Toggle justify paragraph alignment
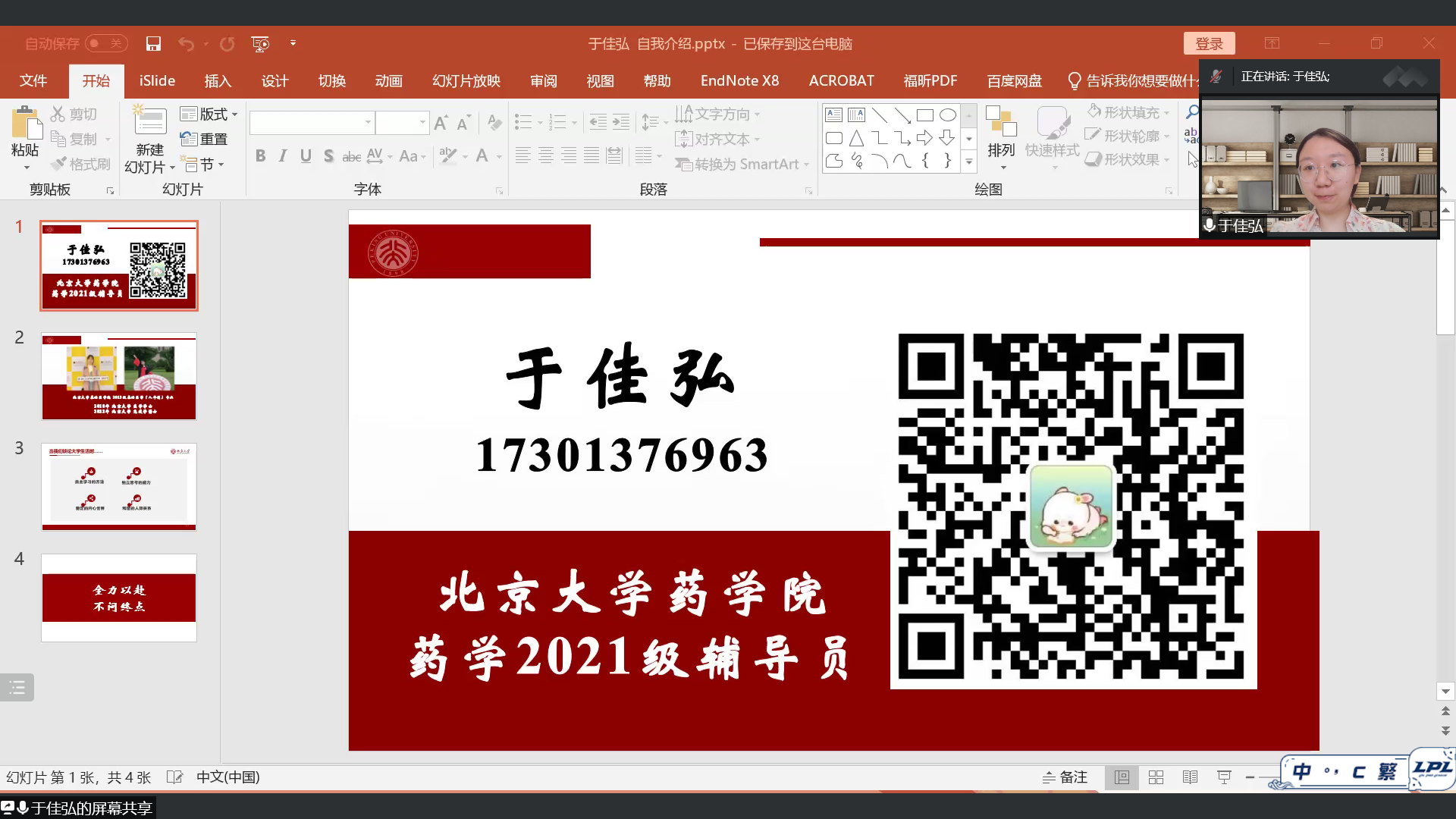The width and height of the screenshot is (1456, 819). [591, 155]
